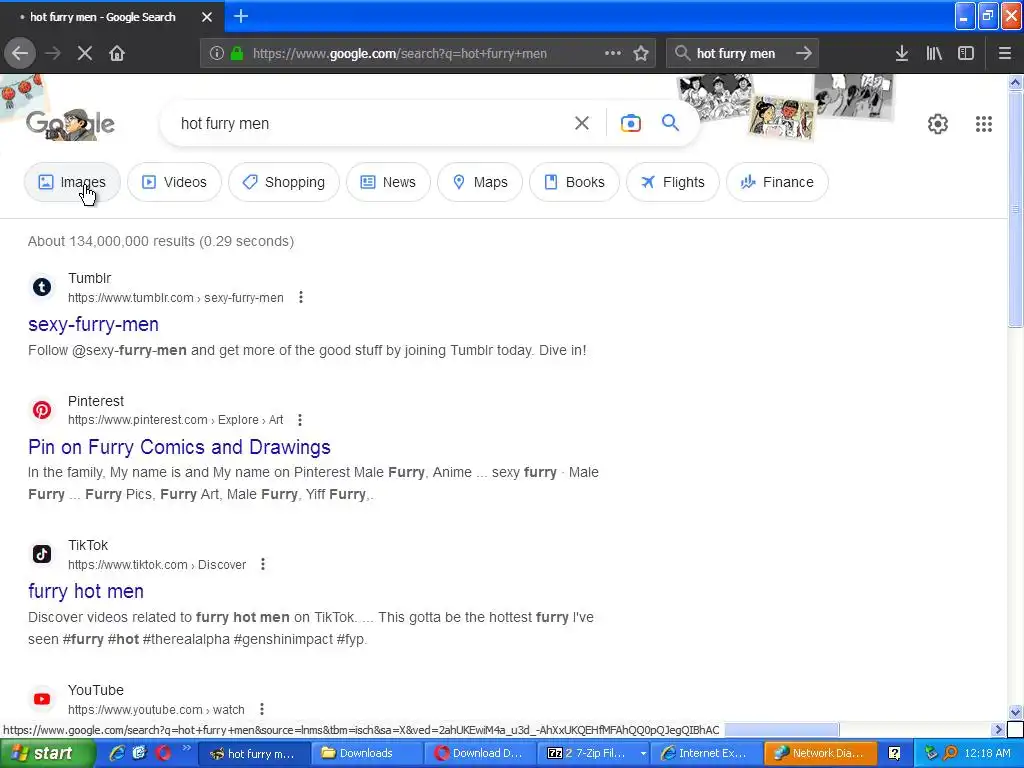Click the YouTube site favicon

coord(42,699)
